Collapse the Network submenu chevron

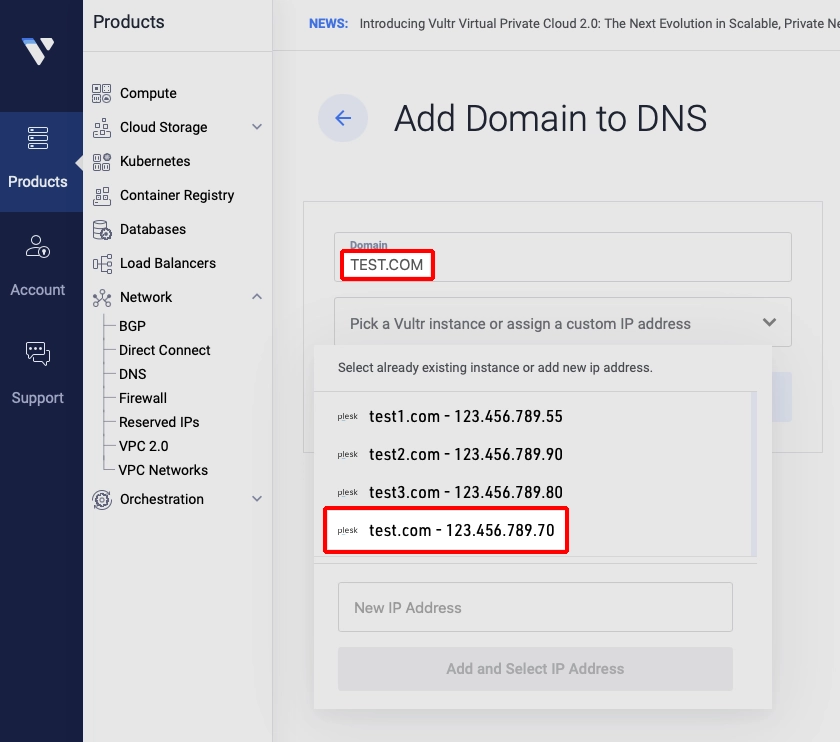coord(257,297)
